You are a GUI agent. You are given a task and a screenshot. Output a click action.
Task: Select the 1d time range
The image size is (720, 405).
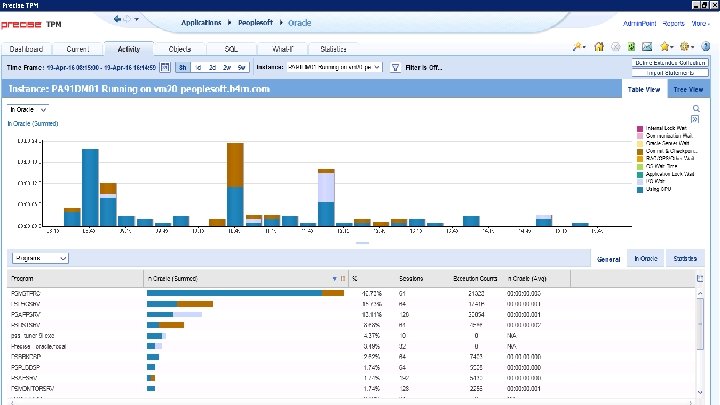pyautogui.click(x=198, y=67)
